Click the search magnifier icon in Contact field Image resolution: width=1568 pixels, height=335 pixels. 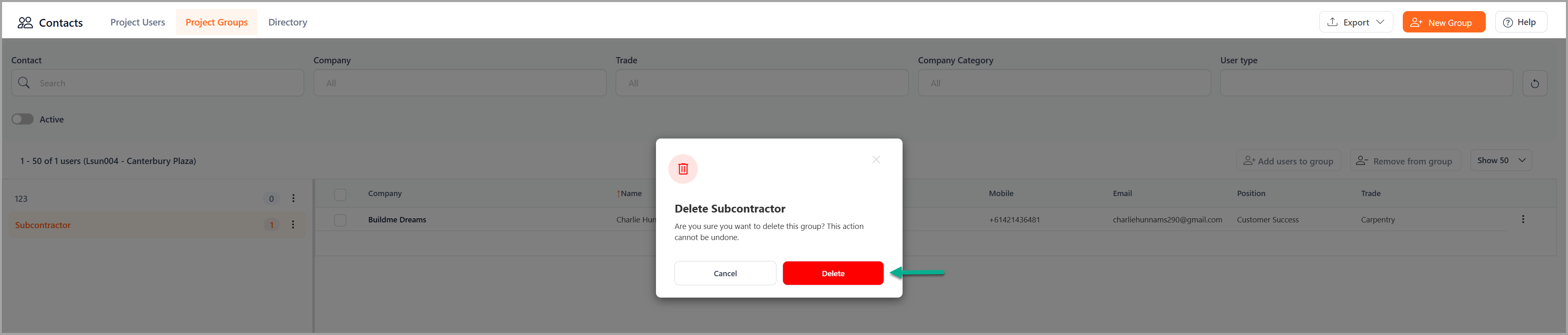click(x=24, y=83)
